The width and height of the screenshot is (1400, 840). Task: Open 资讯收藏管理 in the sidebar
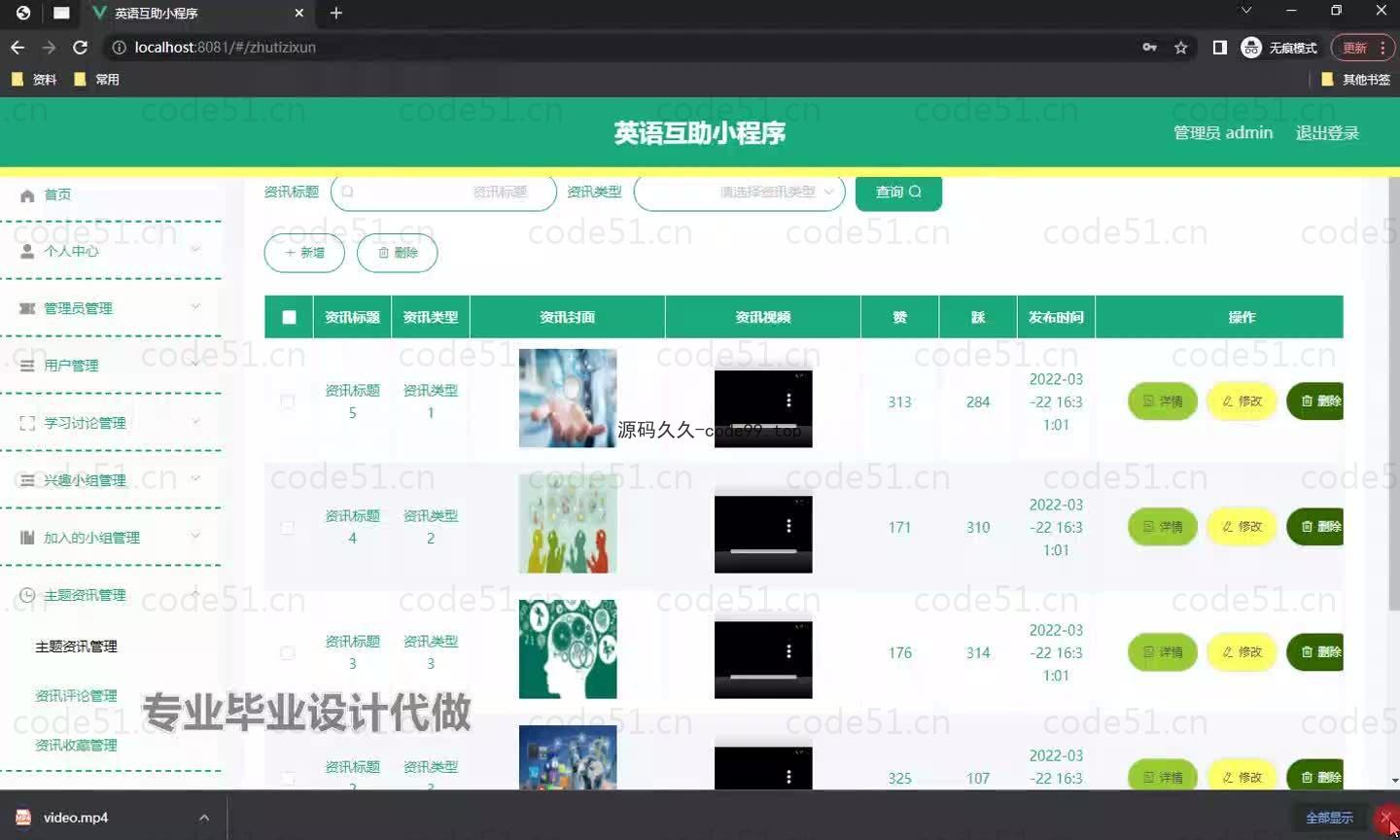[x=76, y=746]
